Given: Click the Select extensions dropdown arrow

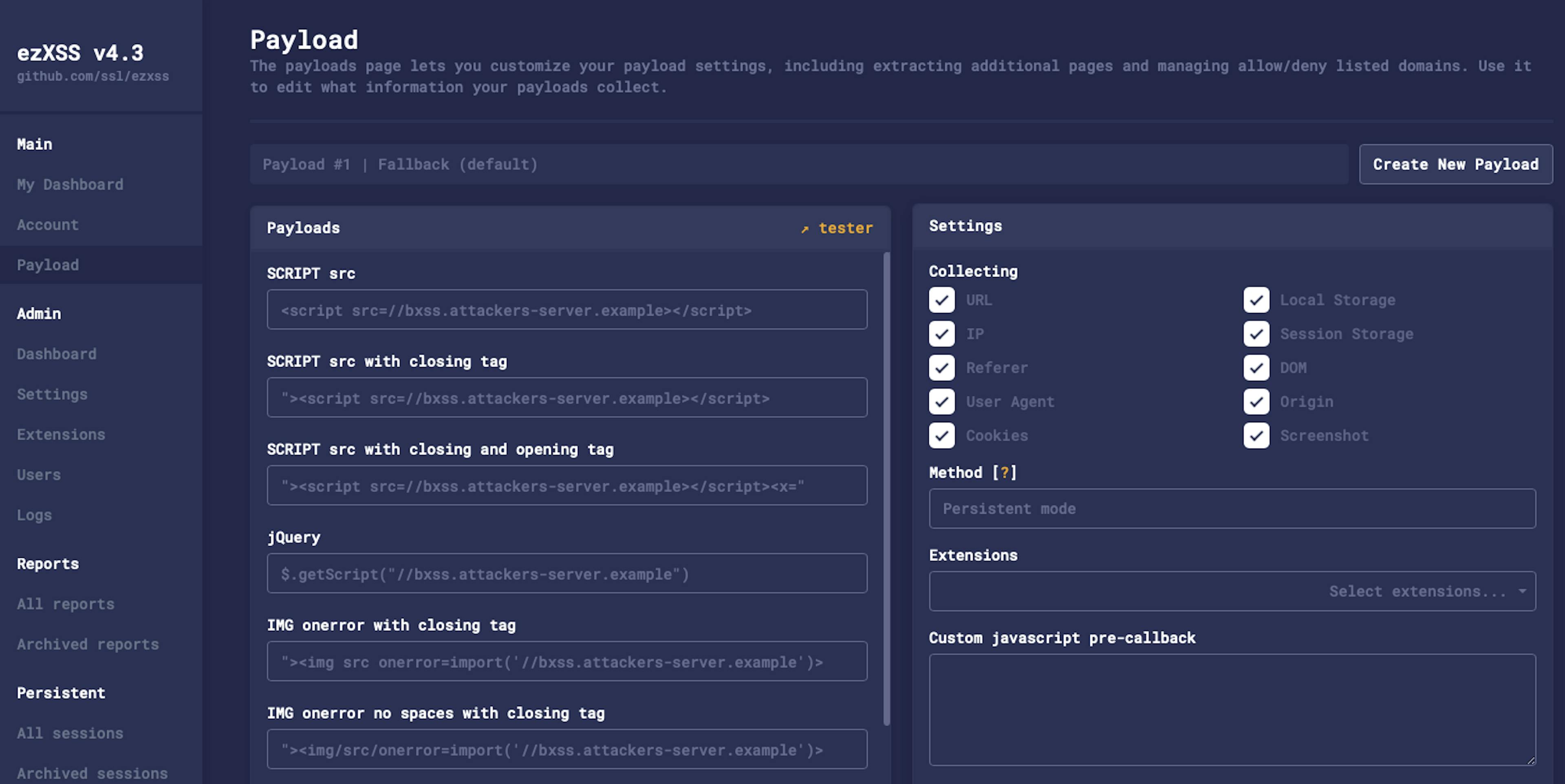Looking at the screenshot, I should (1522, 591).
